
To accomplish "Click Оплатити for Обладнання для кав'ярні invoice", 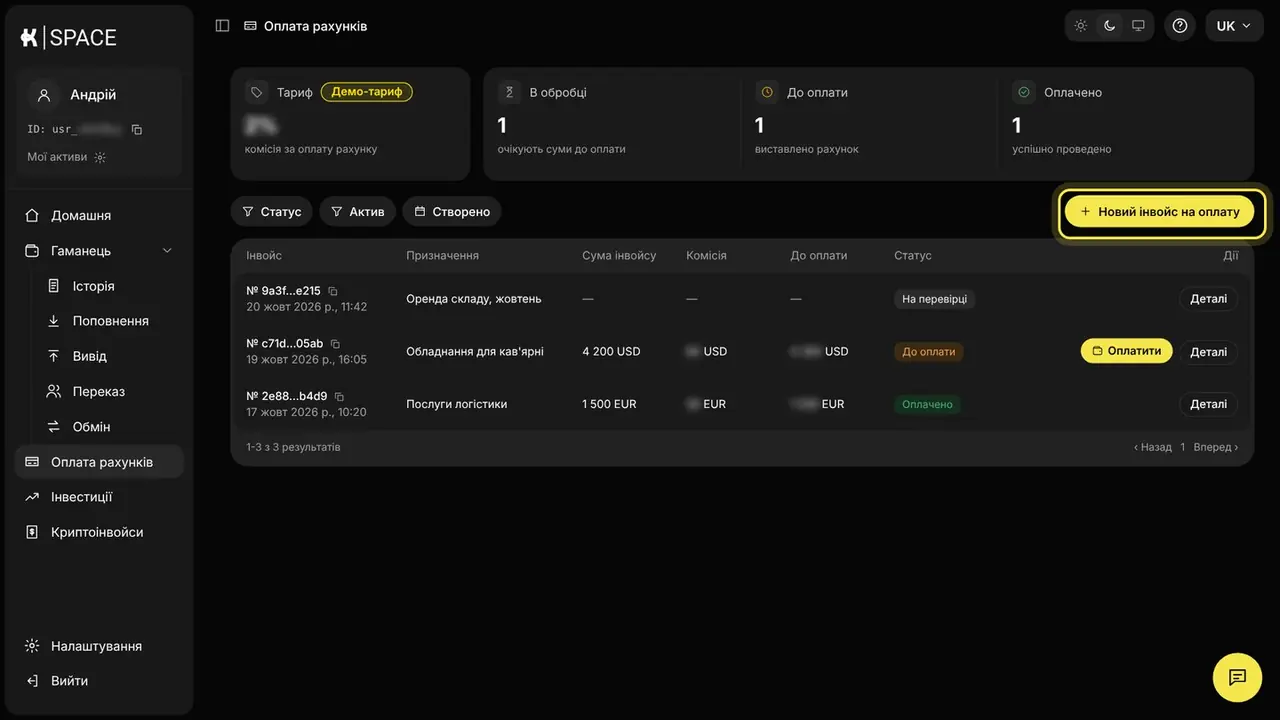I will click(x=1126, y=351).
